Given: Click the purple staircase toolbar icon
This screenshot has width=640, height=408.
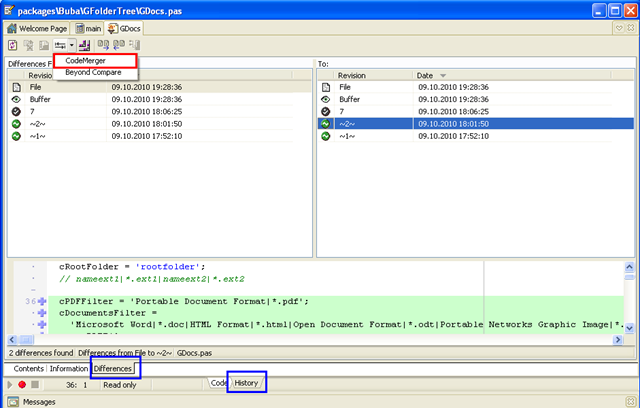Looking at the screenshot, I should (84, 45).
